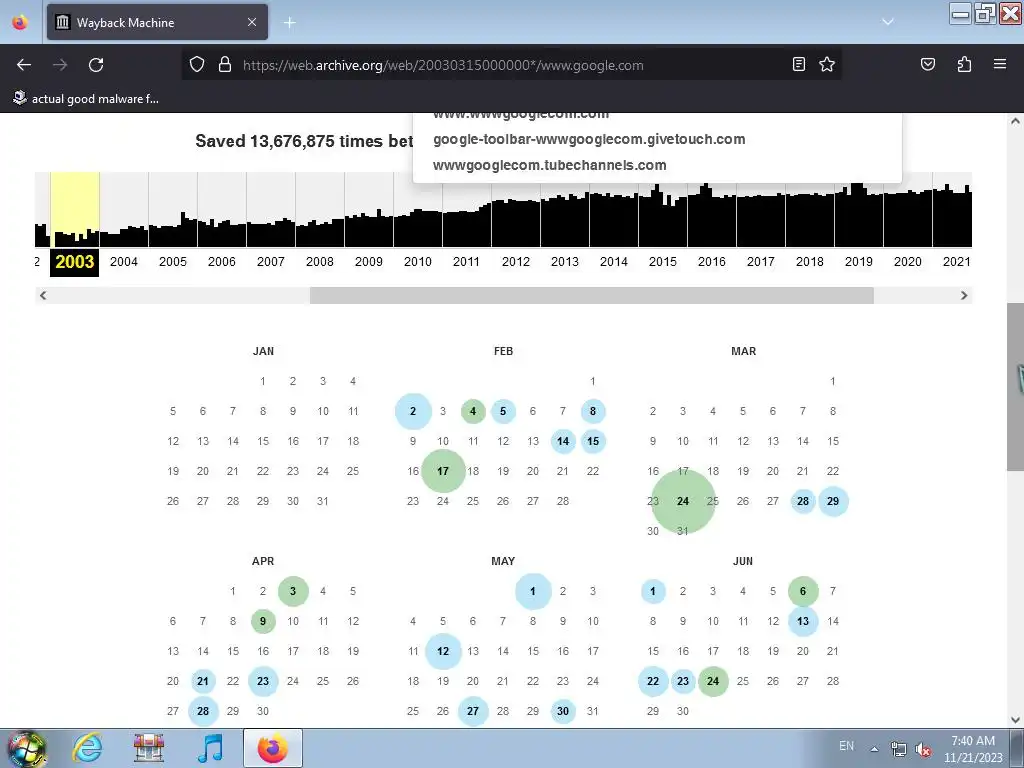The image size is (1024, 768).
Task: Open February 2 snapshot
Action: point(413,411)
